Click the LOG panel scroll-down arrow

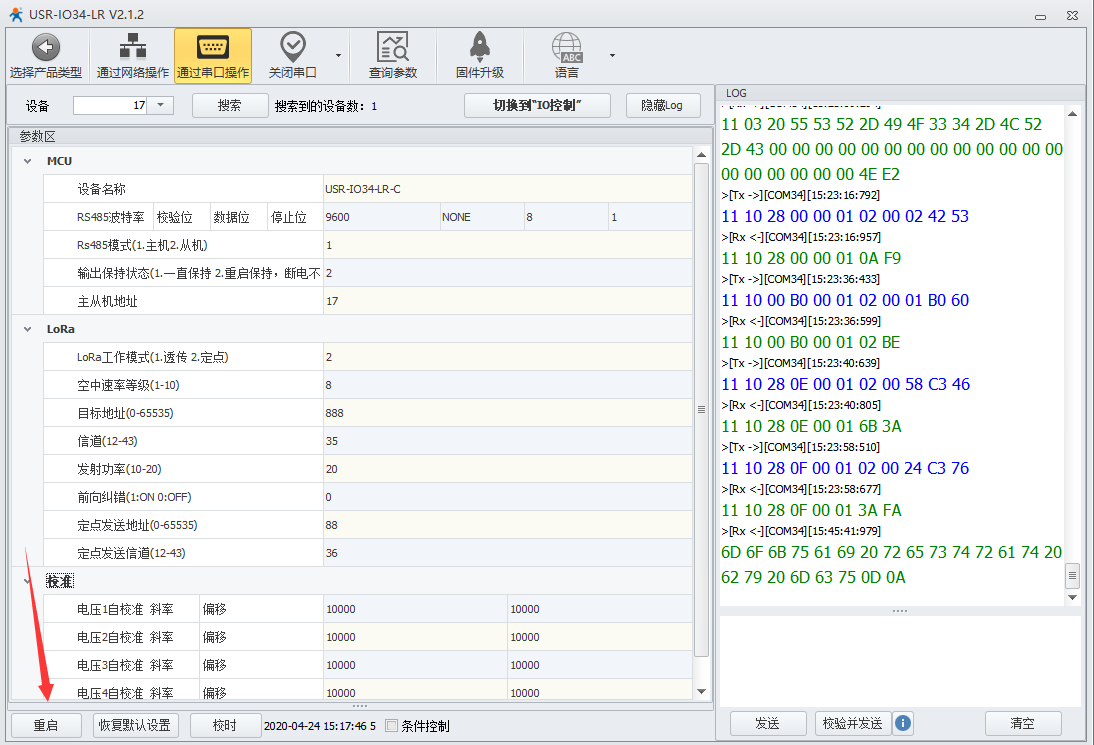pos(1072,598)
